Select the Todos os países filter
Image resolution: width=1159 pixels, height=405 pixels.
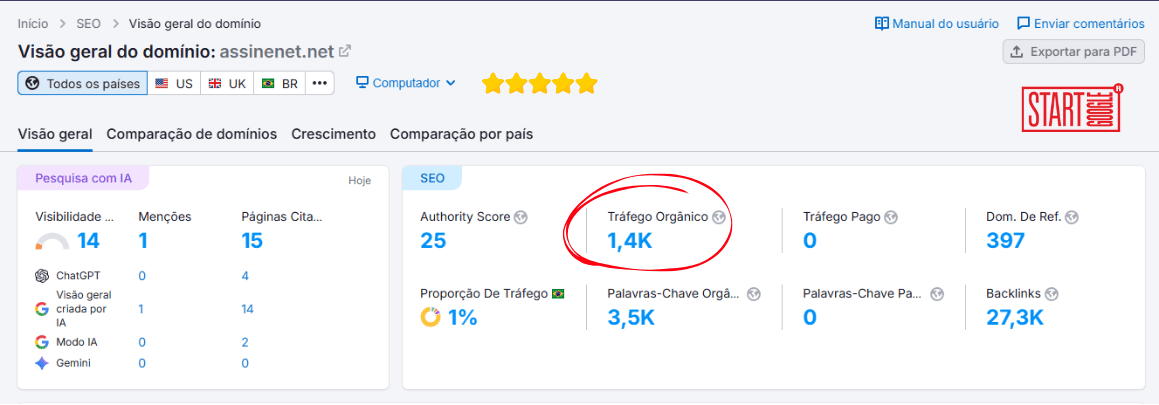click(x=83, y=83)
